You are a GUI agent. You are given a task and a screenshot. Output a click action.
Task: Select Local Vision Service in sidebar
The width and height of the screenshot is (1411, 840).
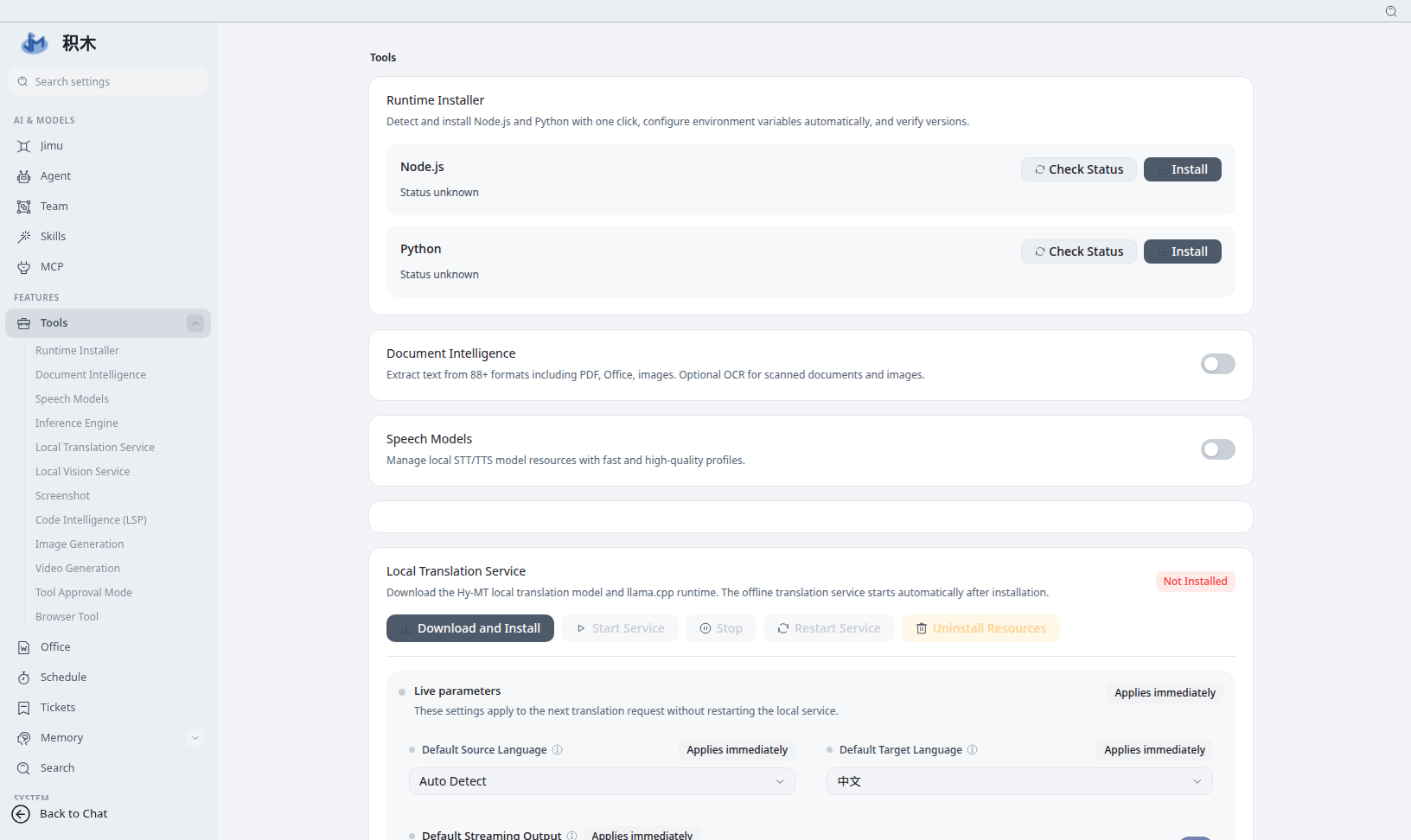coord(82,472)
